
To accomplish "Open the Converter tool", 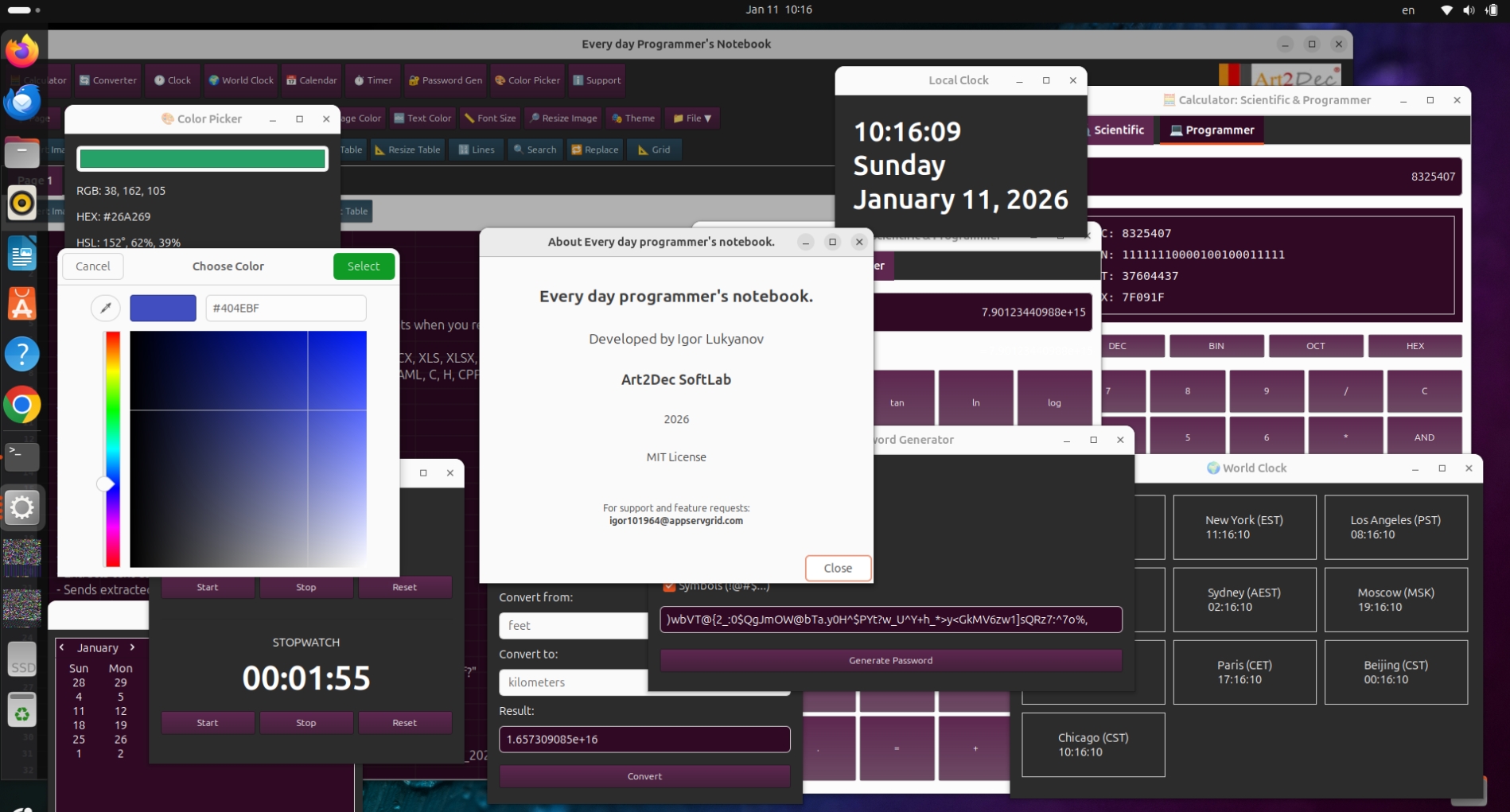I will (x=107, y=80).
